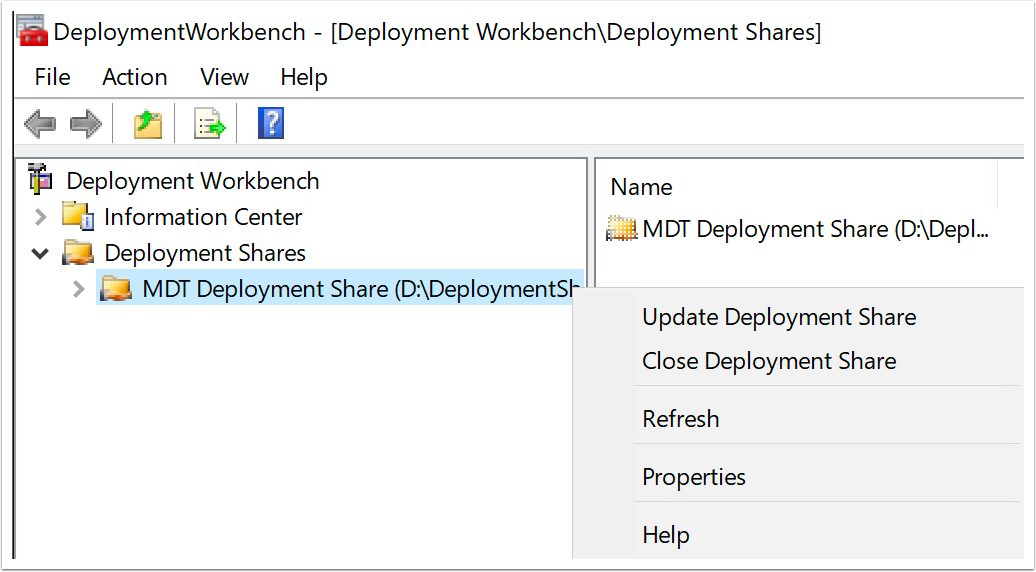Image resolution: width=1036 pixels, height=572 pixels.
Task: Select Close Deployment Share in context menu
Action: coord(768,361)
